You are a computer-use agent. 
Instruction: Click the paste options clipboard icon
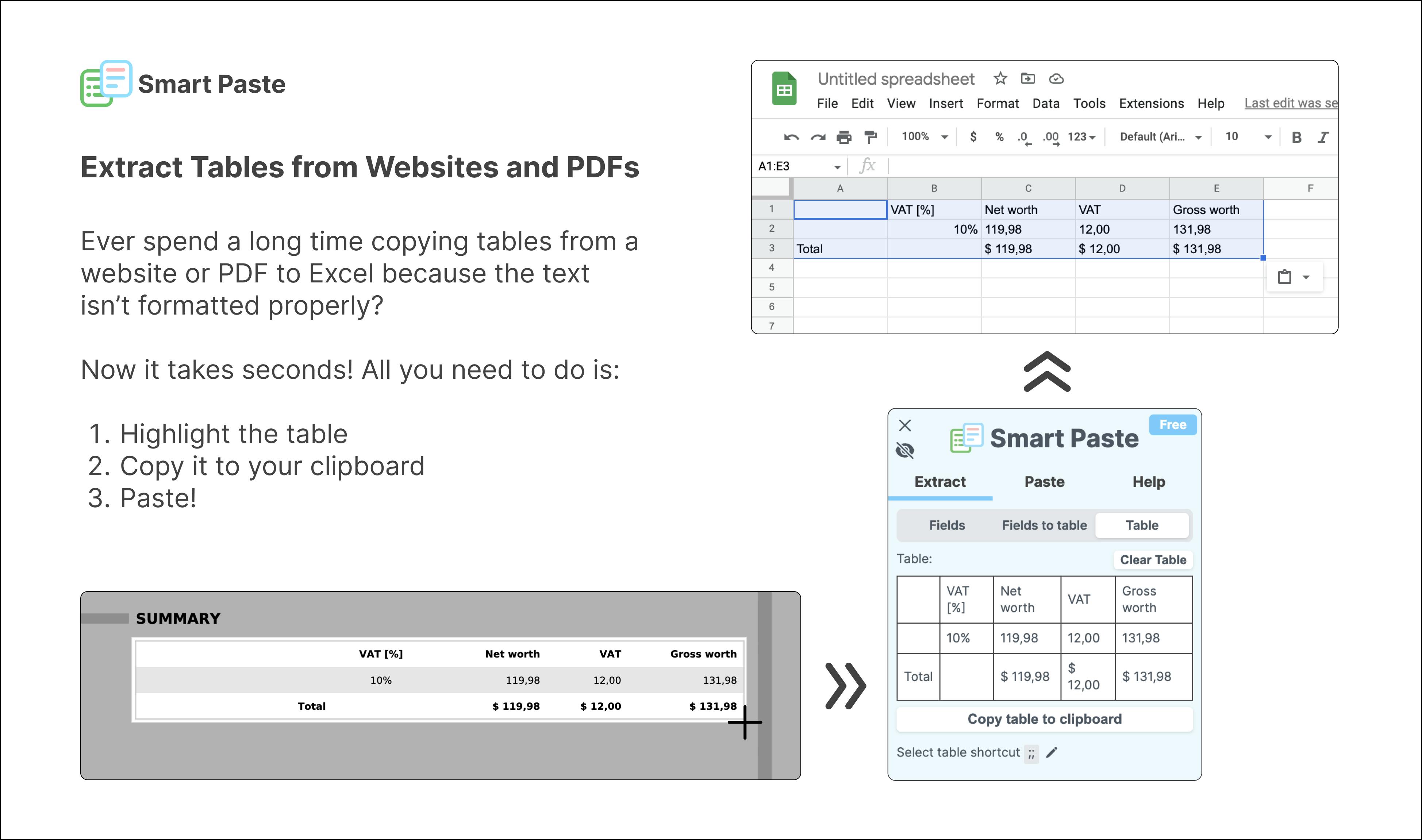[x=1284, y=277]
